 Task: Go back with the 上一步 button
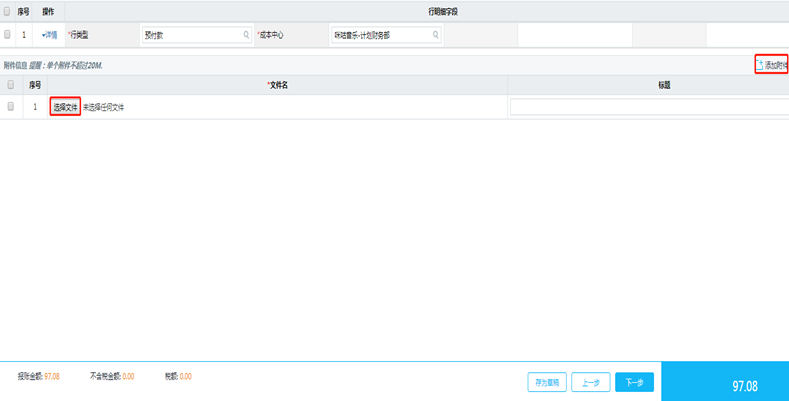(591, 382)
